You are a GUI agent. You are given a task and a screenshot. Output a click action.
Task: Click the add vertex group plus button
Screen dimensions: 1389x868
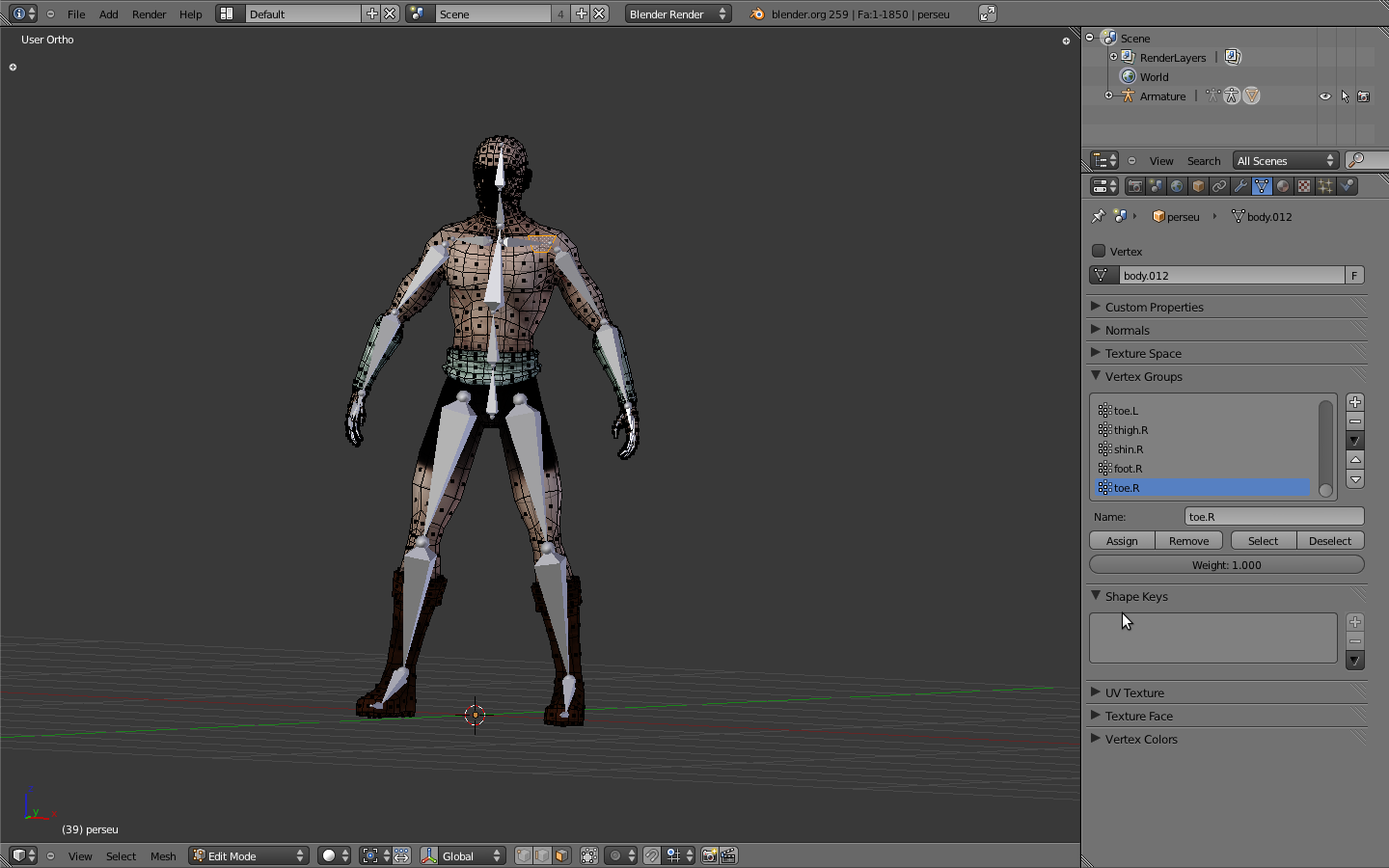coord(1355,402)
